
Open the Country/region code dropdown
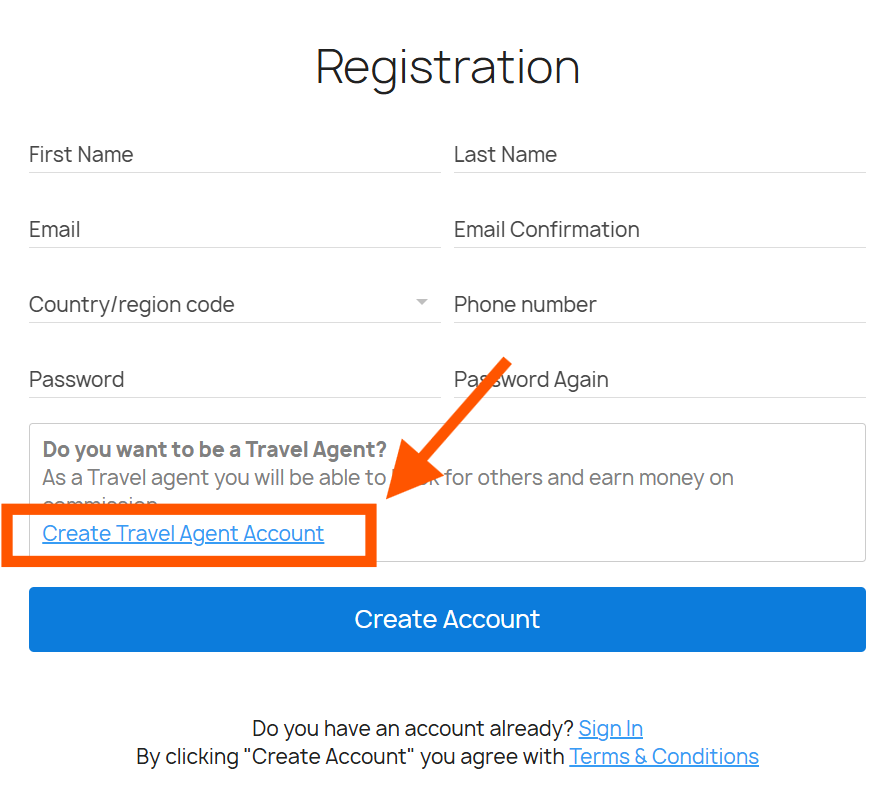[x=220, y=305]
